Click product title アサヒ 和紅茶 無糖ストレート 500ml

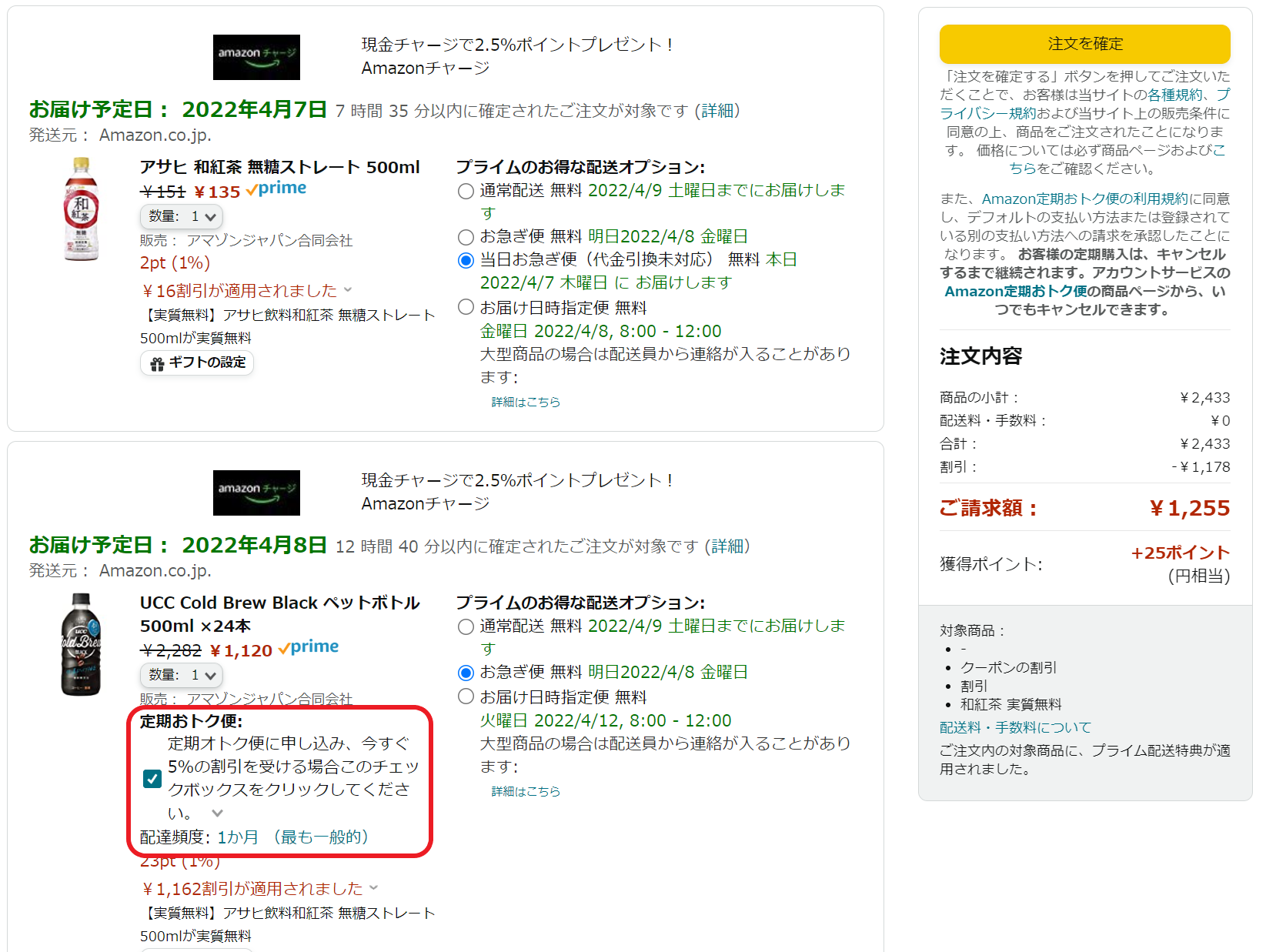(x=280, y=167)
